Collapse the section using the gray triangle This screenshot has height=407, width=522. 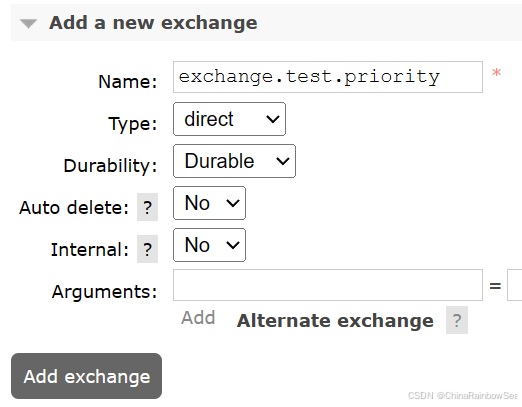[x=28, y=24]
